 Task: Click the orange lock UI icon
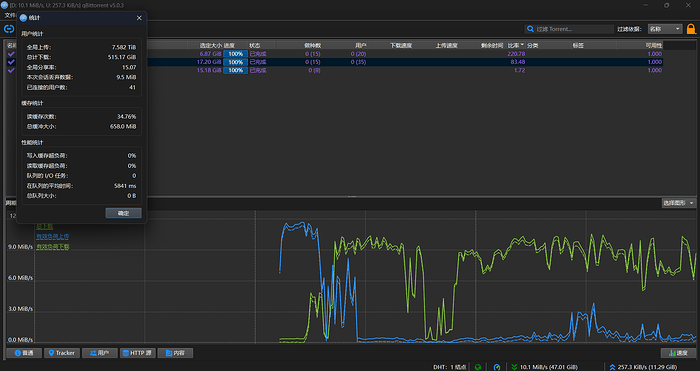coord(691,29)
